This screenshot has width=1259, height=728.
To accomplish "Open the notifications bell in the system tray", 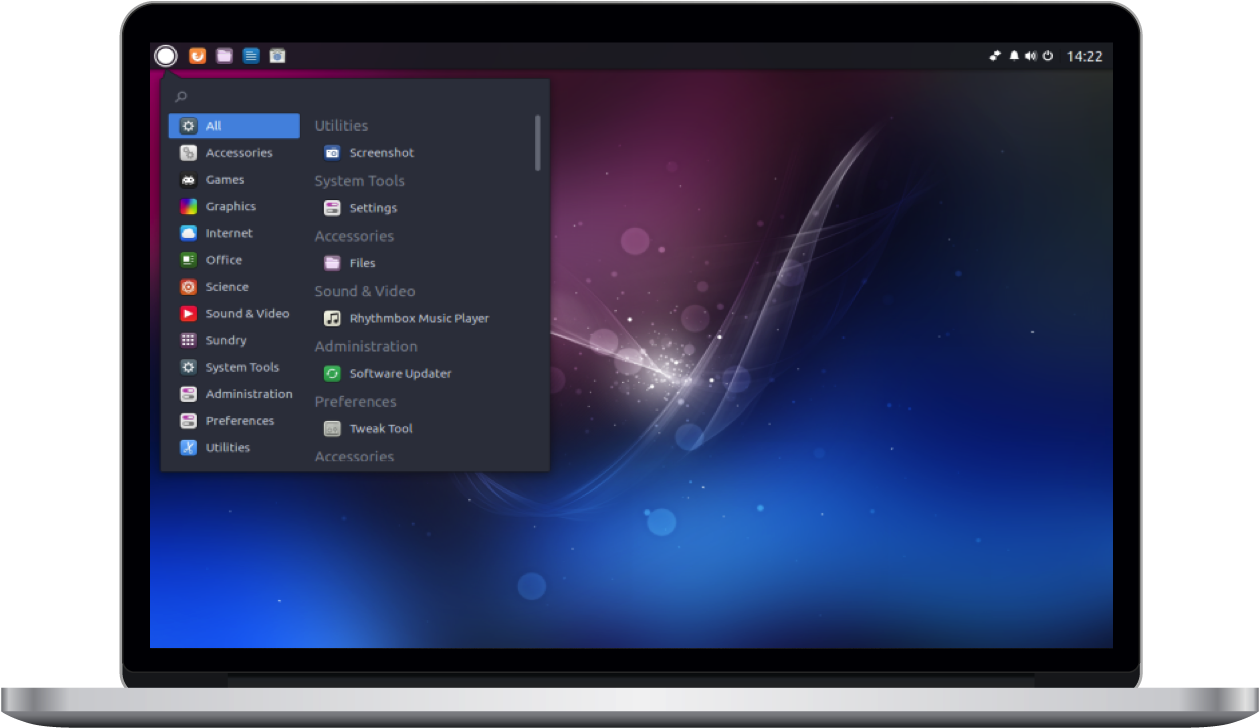I will point(1013,55).
